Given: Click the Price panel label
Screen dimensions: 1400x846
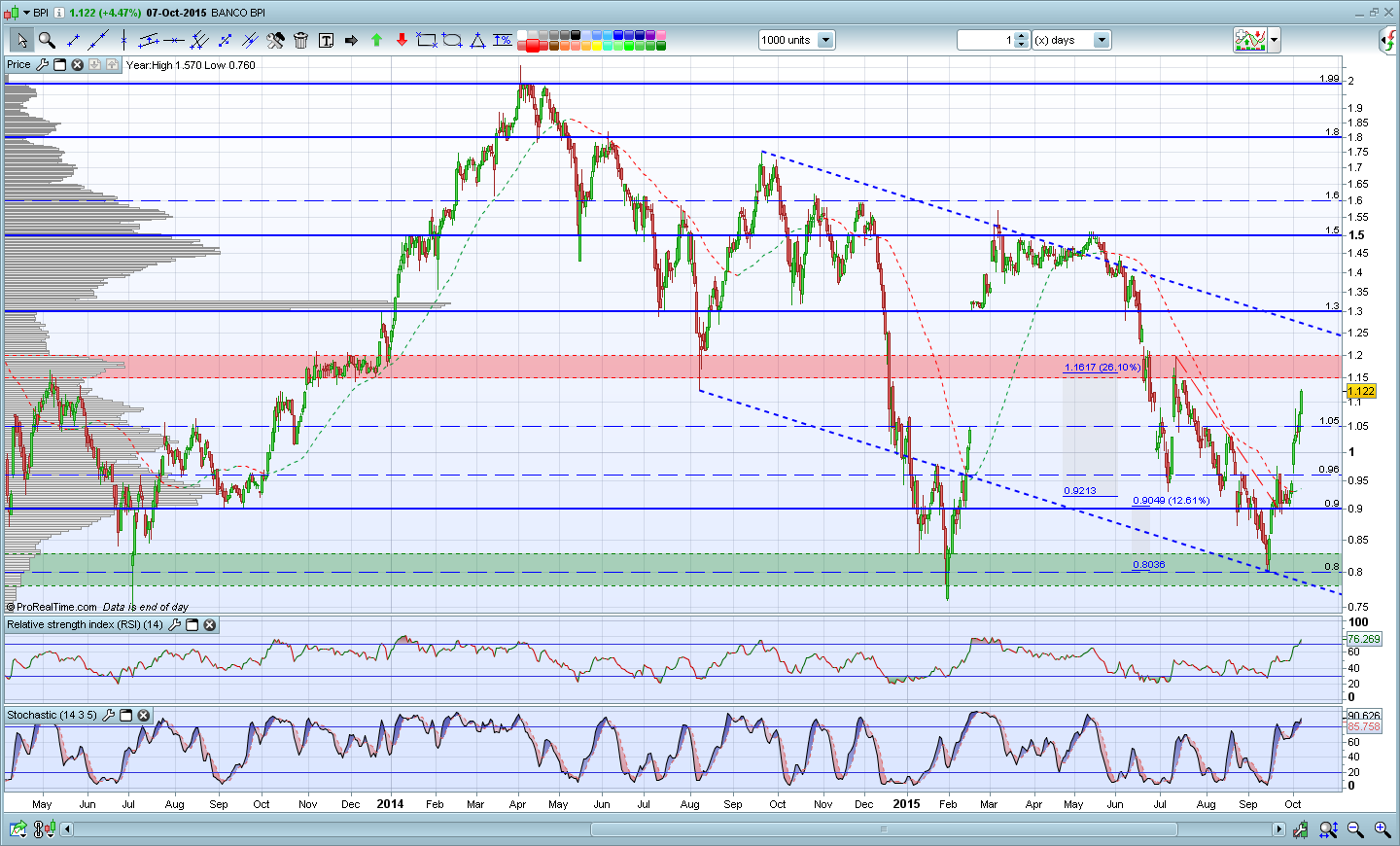Looking at the screenshot, I should [18, 64].
